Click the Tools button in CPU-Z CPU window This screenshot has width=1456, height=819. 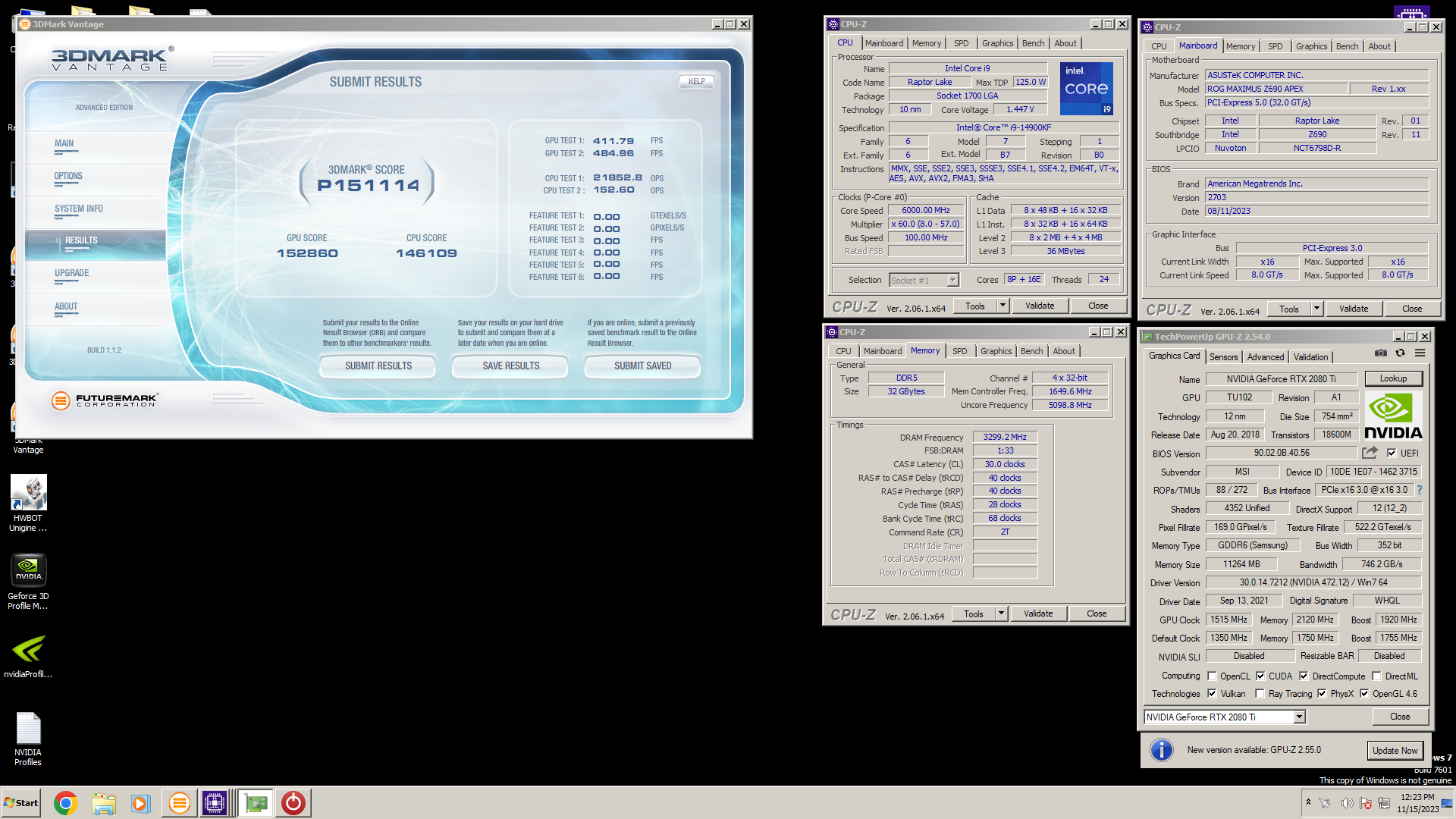975,306
